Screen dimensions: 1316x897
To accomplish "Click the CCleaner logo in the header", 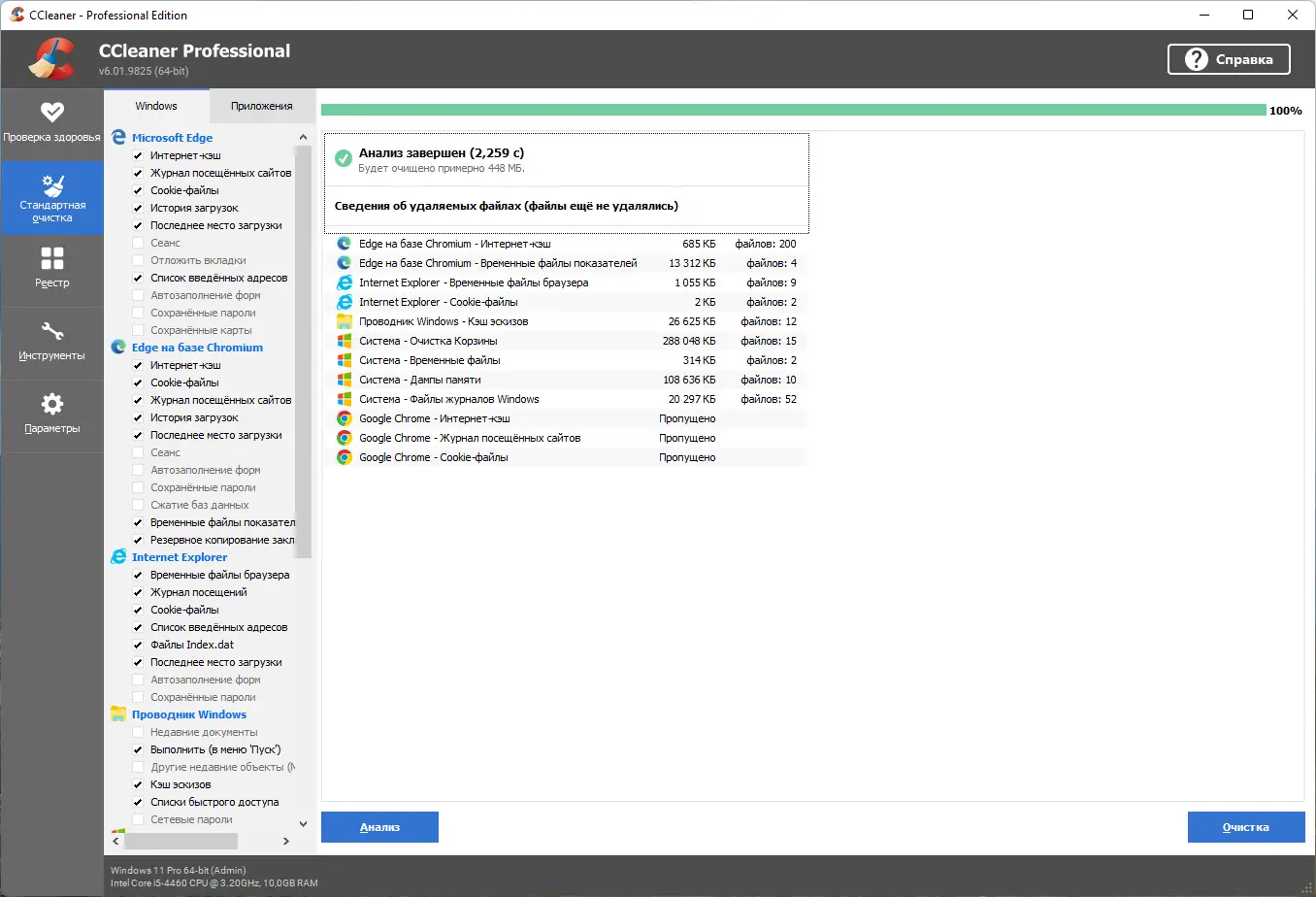I will 50,58.
